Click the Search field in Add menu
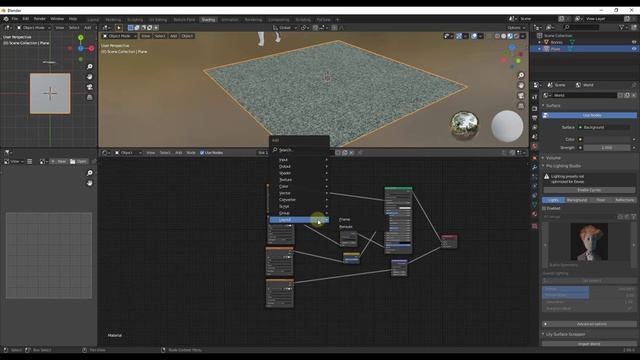Viewport: 640px width, 360px height. (299, 150)
